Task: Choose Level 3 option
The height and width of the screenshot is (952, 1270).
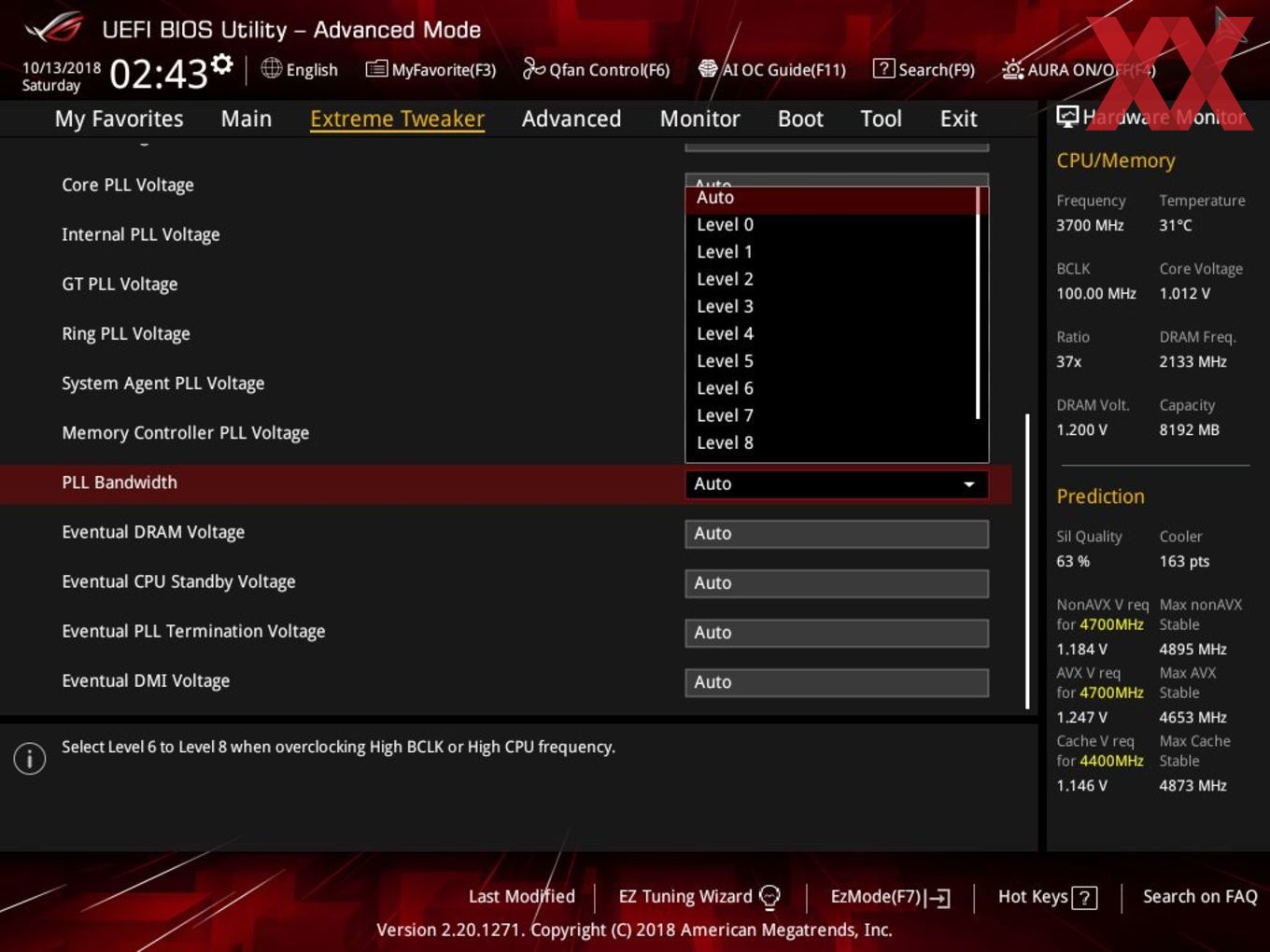Action: pos(831,306)
